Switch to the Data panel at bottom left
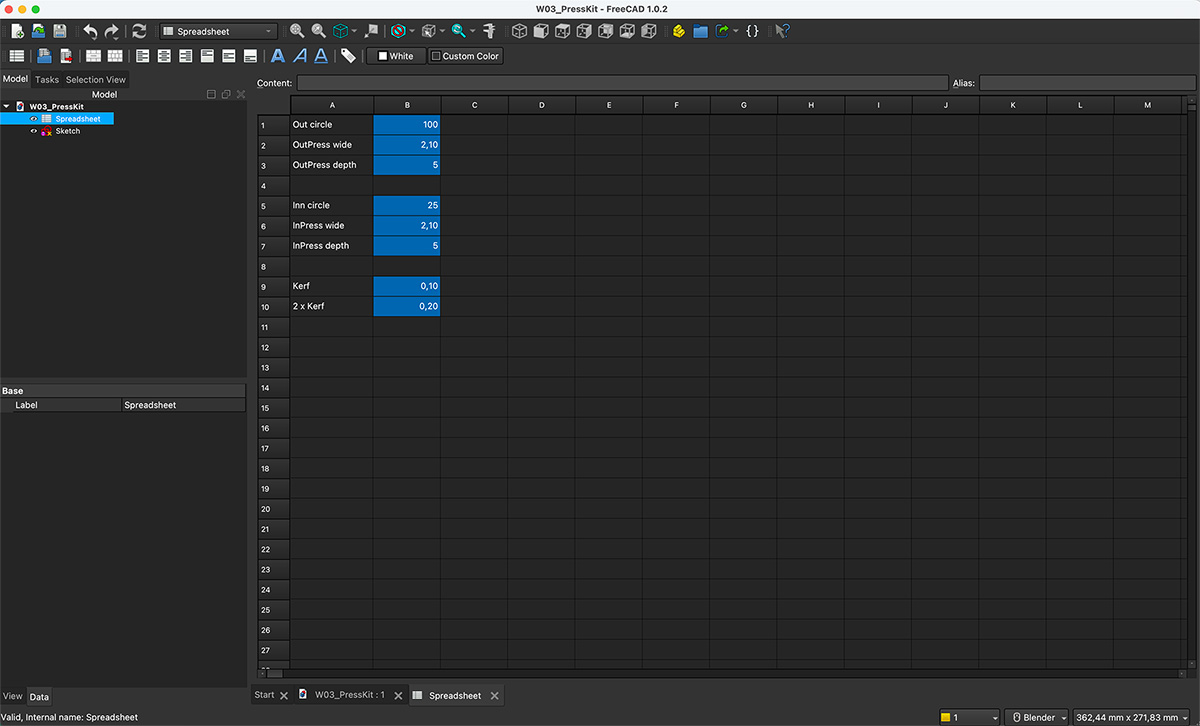This screenshot has width=1200, height=726. point(39,697)
